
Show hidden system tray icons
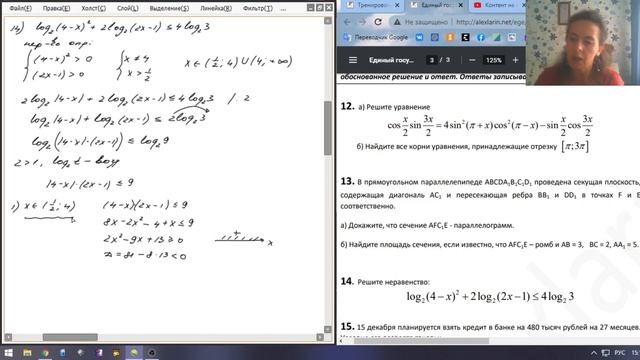[x=594, y=353]
